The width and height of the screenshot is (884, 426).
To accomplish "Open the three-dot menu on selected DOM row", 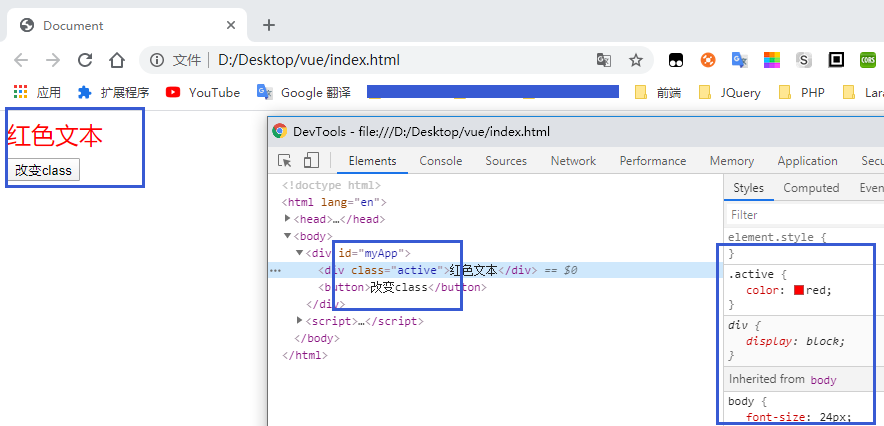I will point(275,270).
